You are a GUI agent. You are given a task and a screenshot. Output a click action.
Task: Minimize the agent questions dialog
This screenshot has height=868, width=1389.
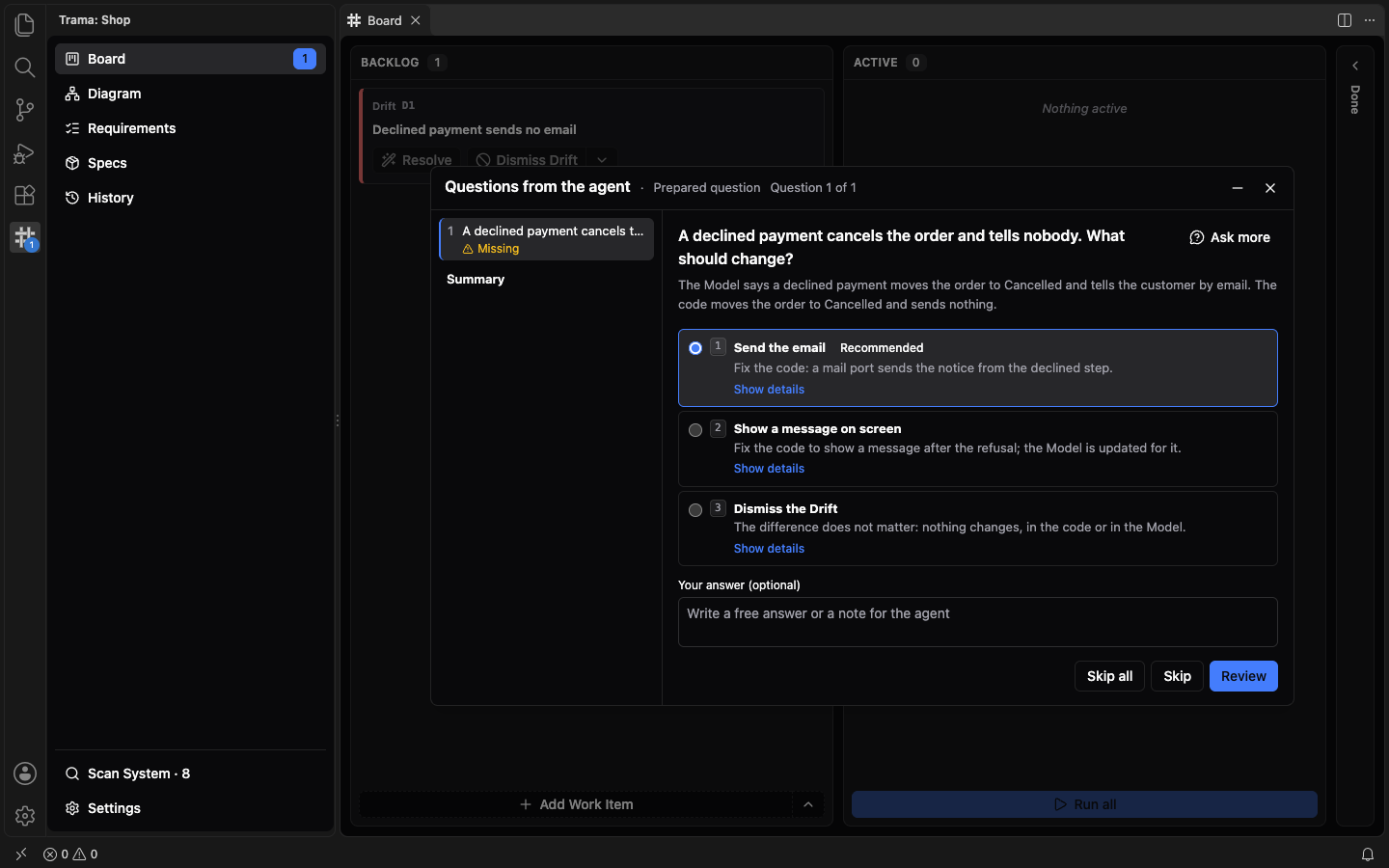(1238, 188)
